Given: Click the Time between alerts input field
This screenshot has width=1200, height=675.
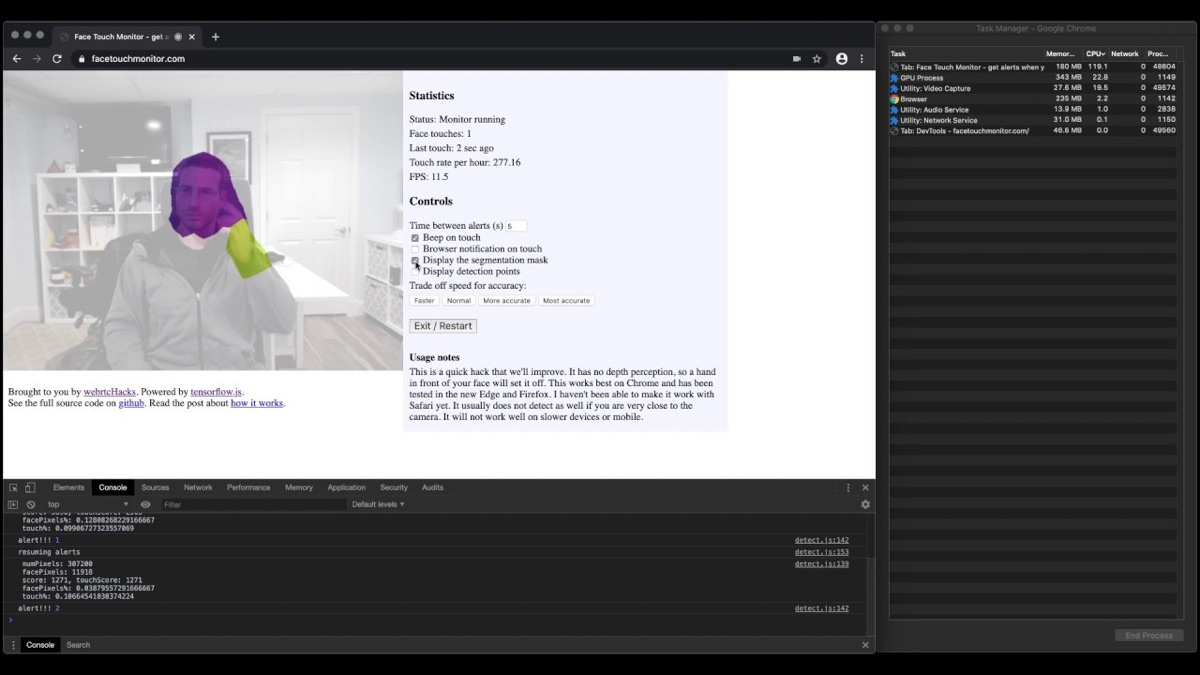Looking at the screenshot, I should pos(515,226).
